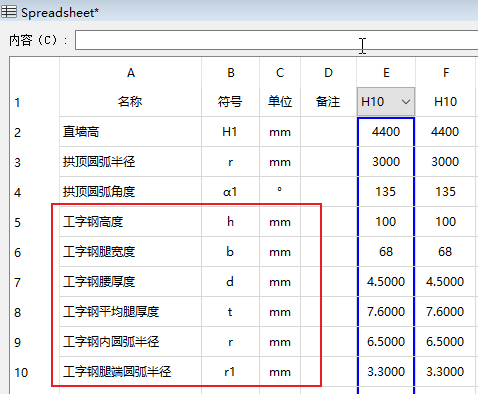
Task: Select the cell with symbol α1
Action: [230, 192]
